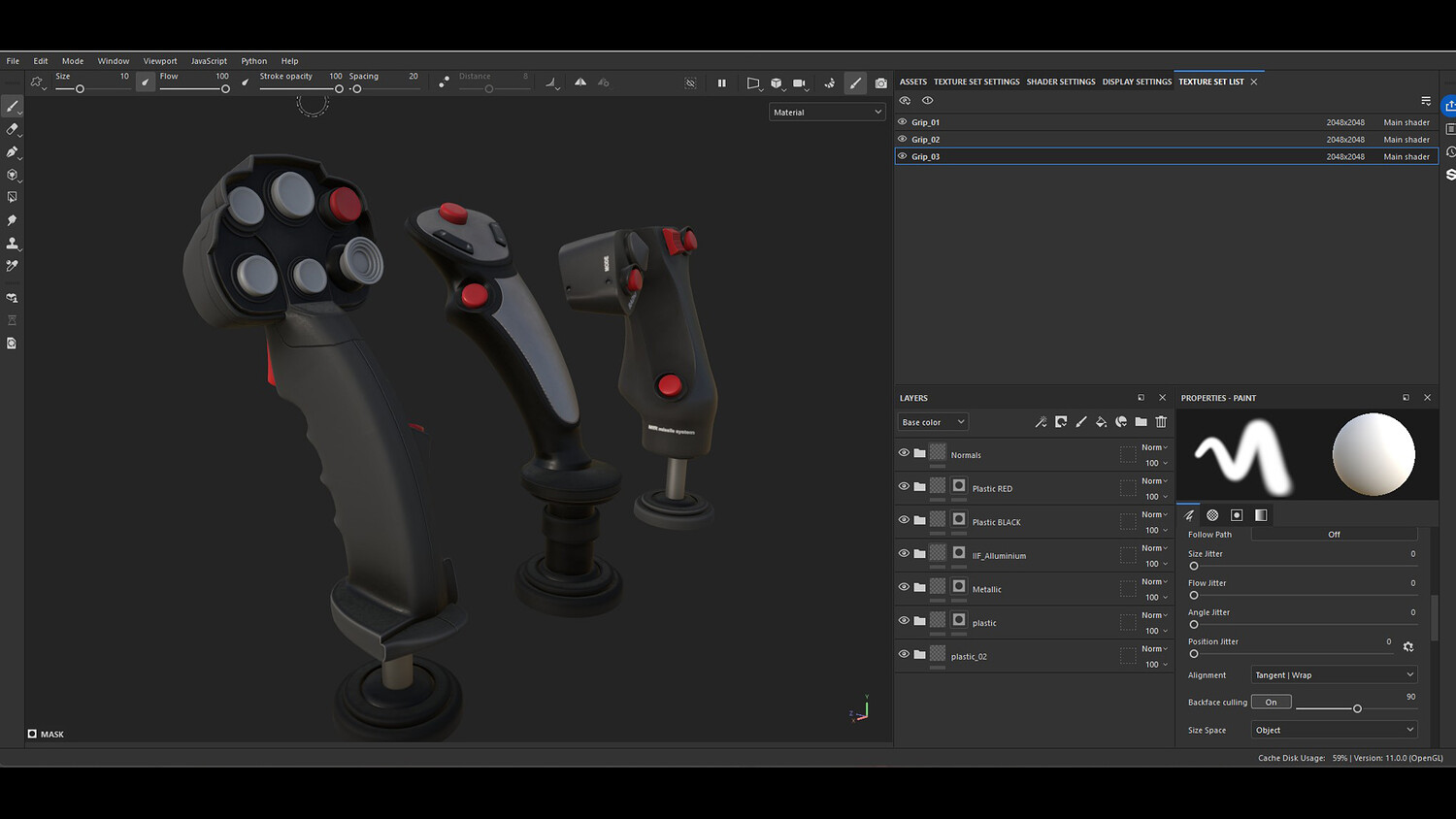The image size is (1456, 819).
Task: Add a fill layer with the bucket icon
Action: tap(1101, 422)
